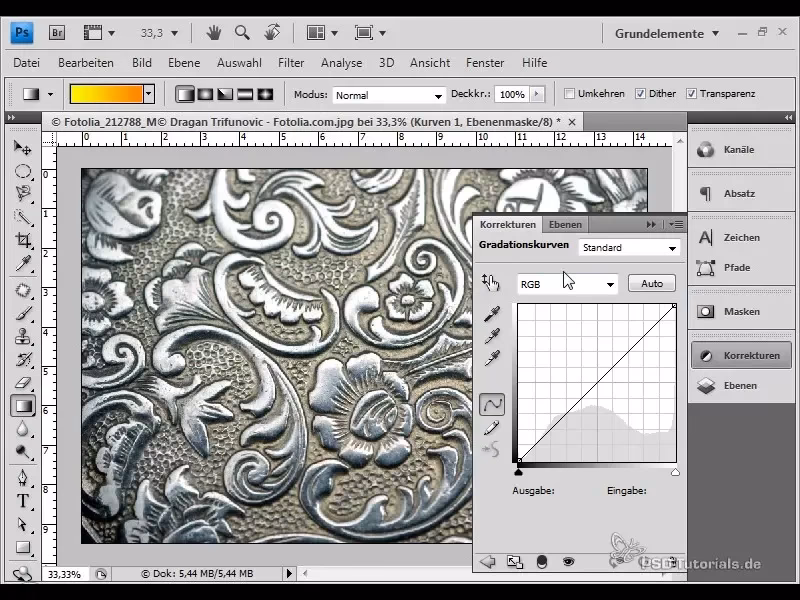Select the Pen tool
The width and height of the screenshot is (800, 600).
(22, 478)
